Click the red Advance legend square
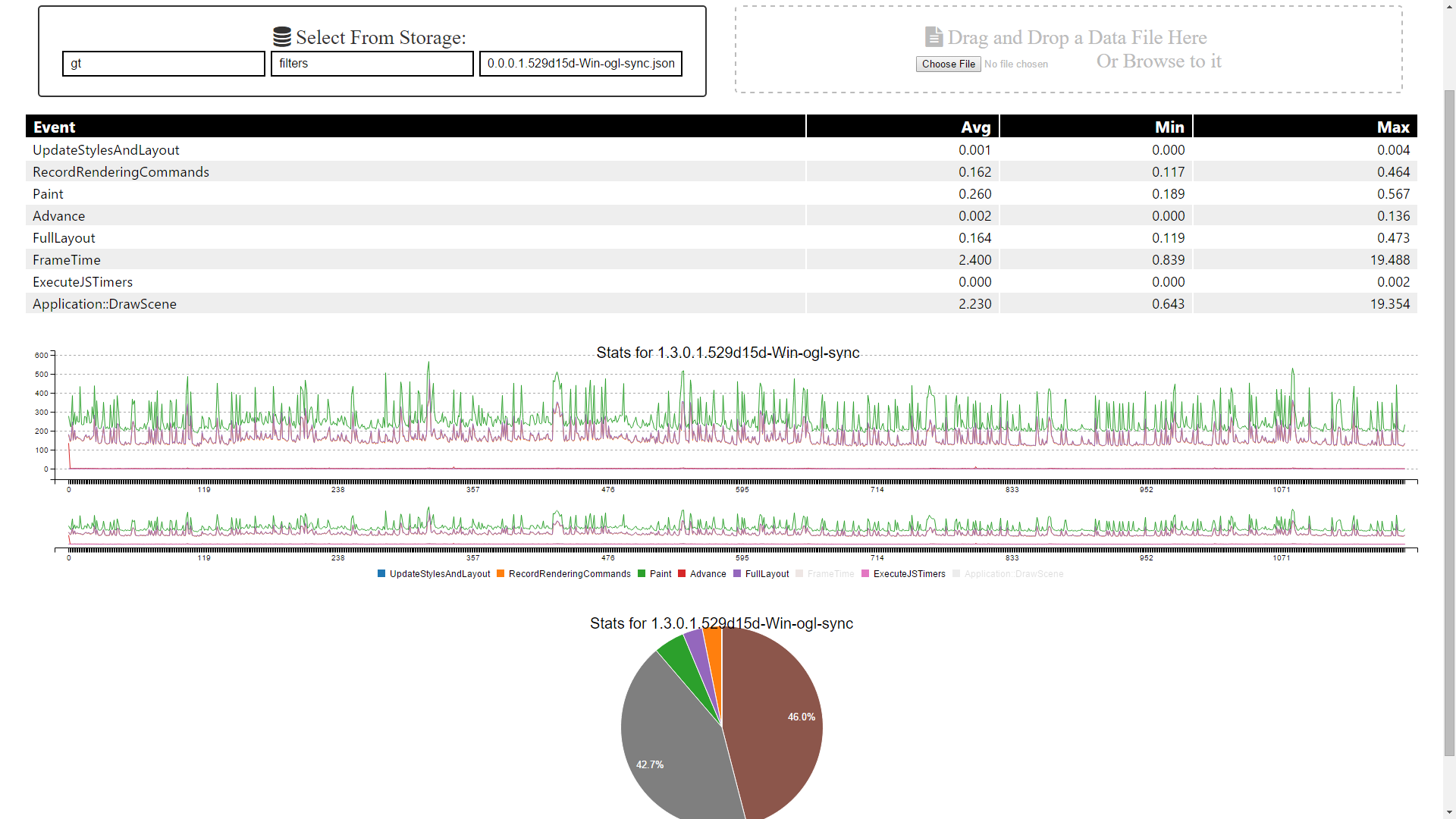 pyautogui.click(x=681, y=574)
